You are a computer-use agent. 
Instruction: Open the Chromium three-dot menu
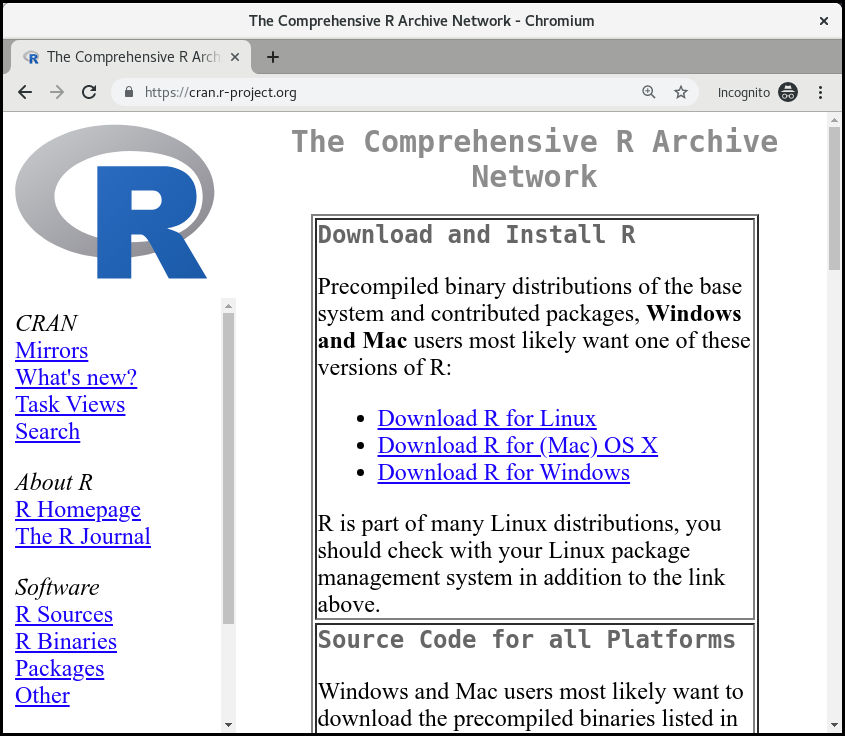820,92
